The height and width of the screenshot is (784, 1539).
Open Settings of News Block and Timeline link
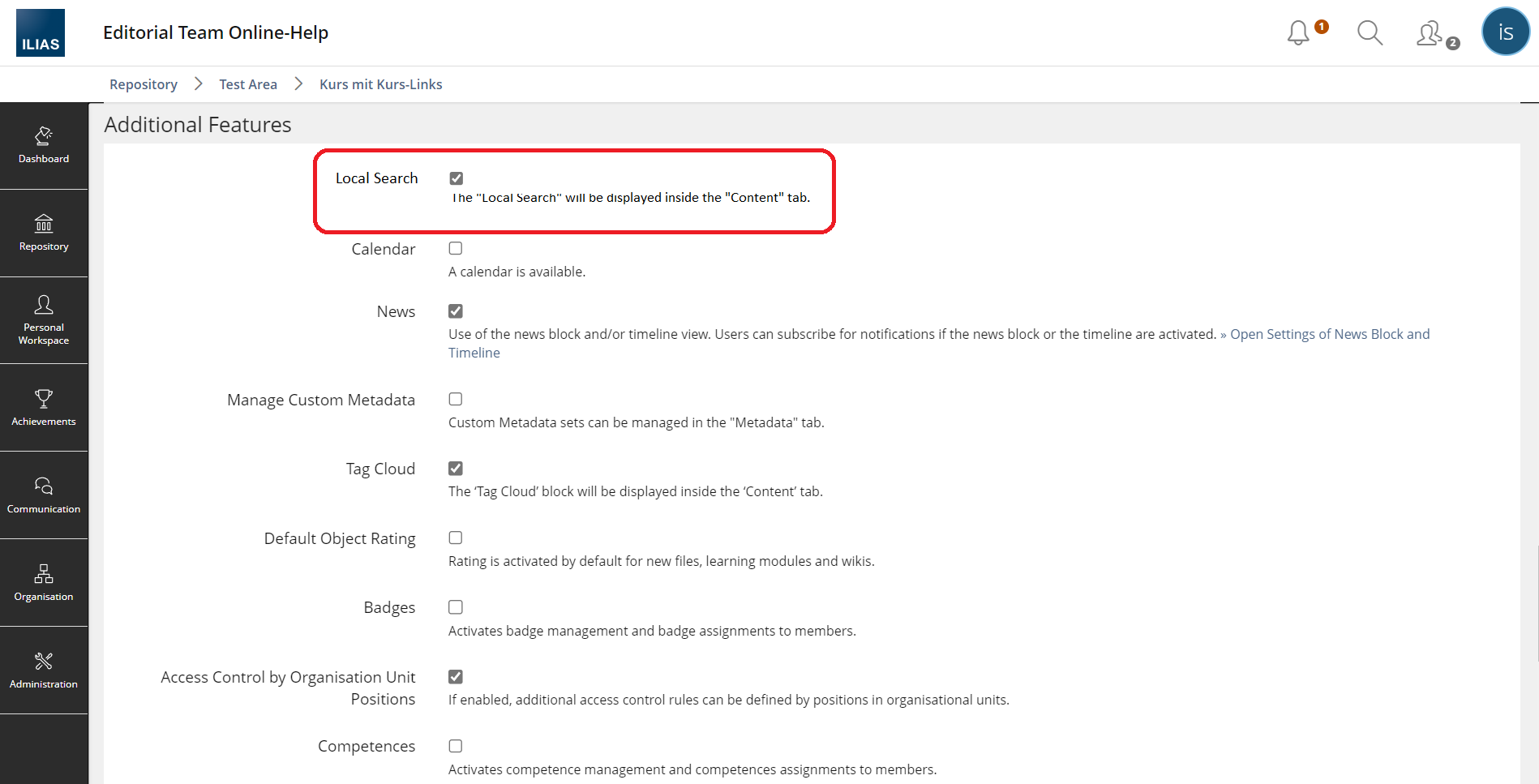click(1329, 334)
